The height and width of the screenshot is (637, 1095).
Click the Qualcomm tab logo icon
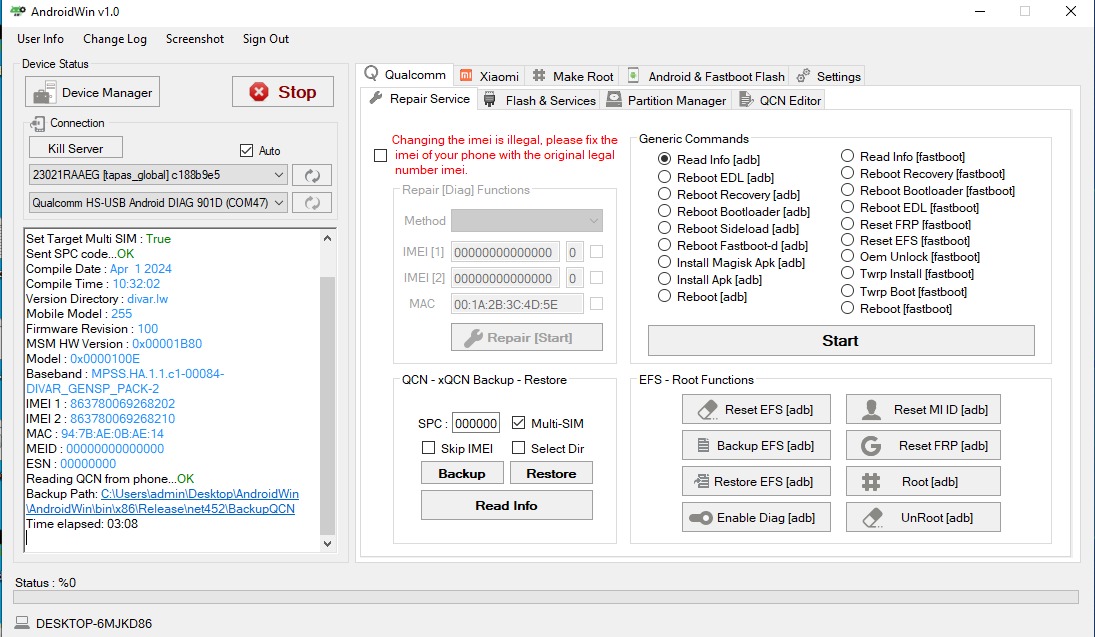(372, 73)
